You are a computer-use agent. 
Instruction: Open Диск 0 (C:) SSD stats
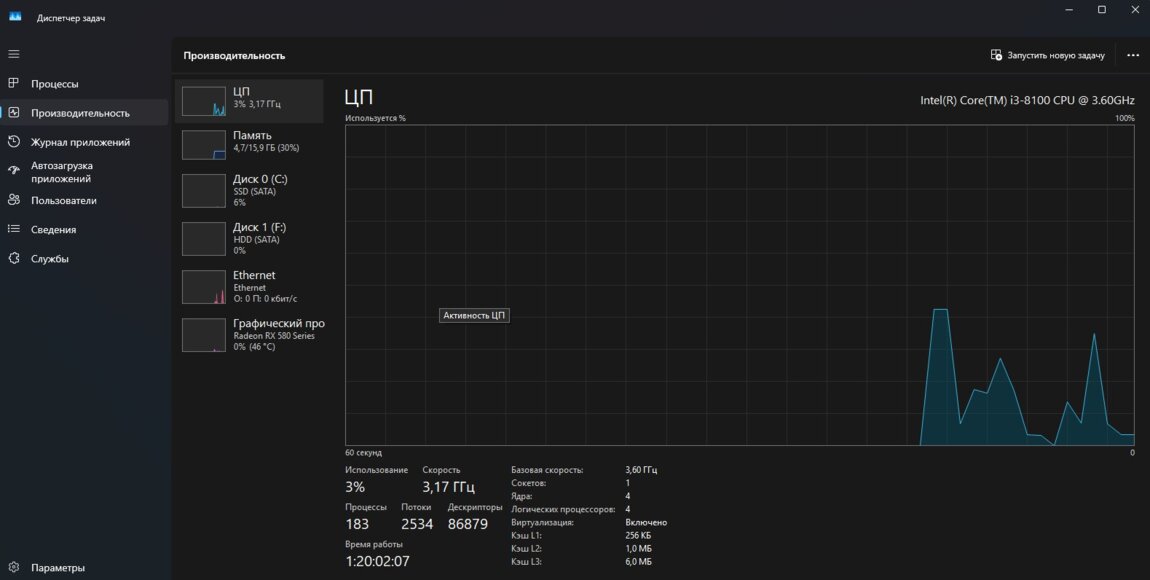tap(249, 190)
